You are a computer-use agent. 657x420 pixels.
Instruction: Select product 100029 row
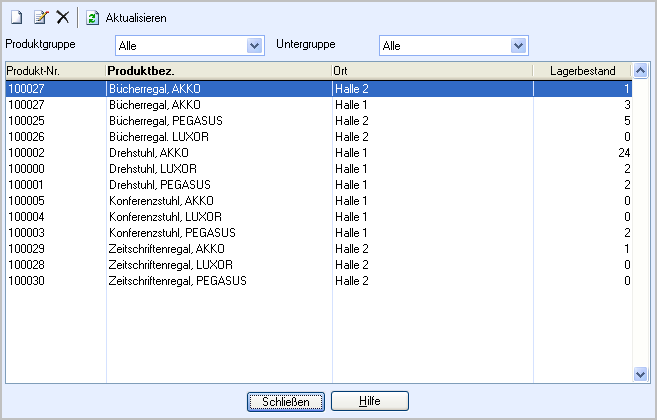coord(319,249)
